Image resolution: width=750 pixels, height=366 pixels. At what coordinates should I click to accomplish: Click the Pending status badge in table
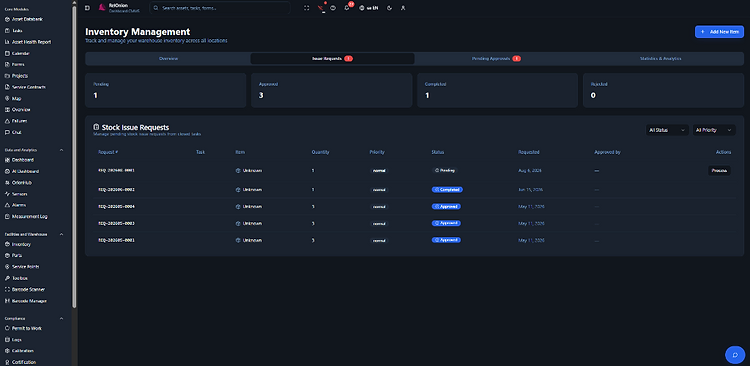coord(444,170)
